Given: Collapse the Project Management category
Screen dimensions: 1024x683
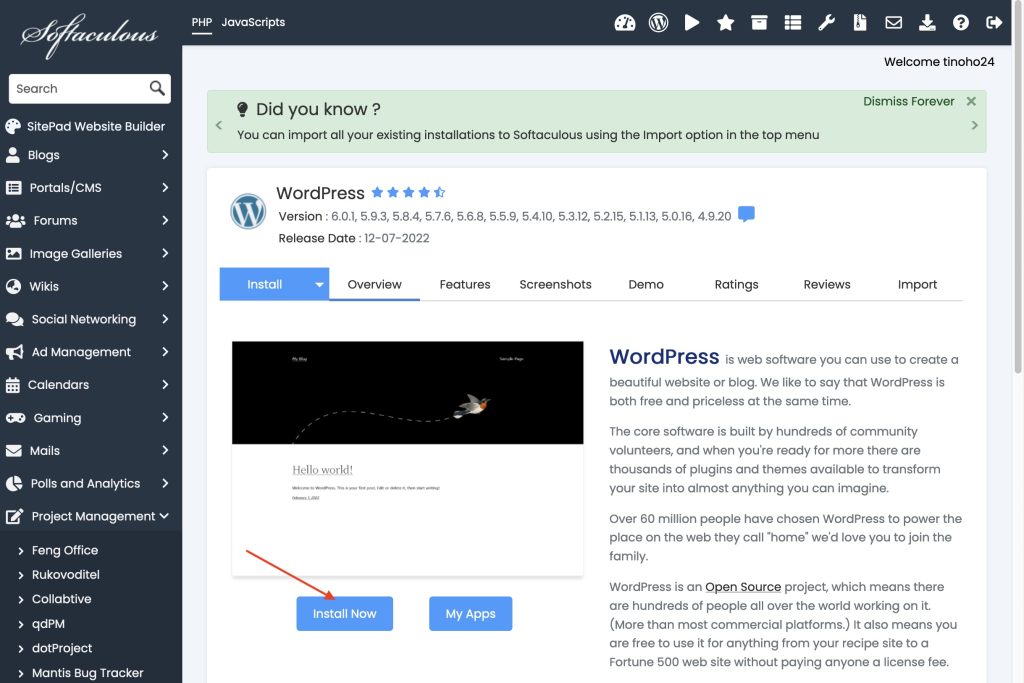Looking at the screenshot, I should 87,516.
